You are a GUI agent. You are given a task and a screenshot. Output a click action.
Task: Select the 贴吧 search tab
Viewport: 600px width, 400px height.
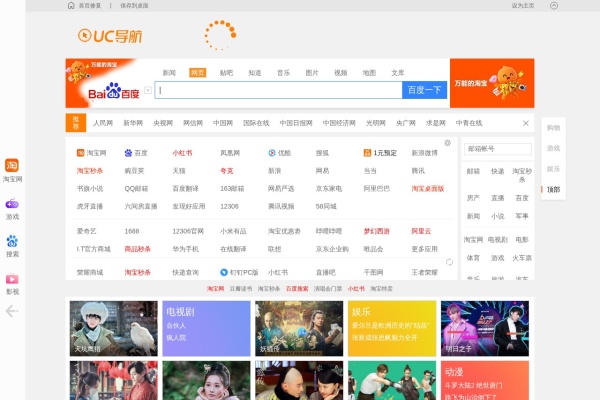click(226, 73)
